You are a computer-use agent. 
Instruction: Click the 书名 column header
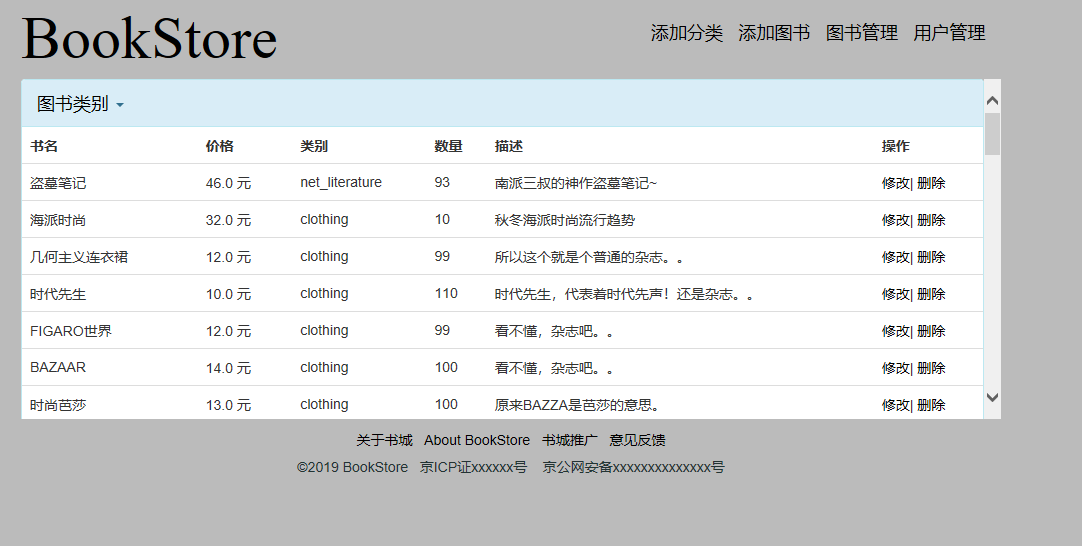(x=44, y=146)
